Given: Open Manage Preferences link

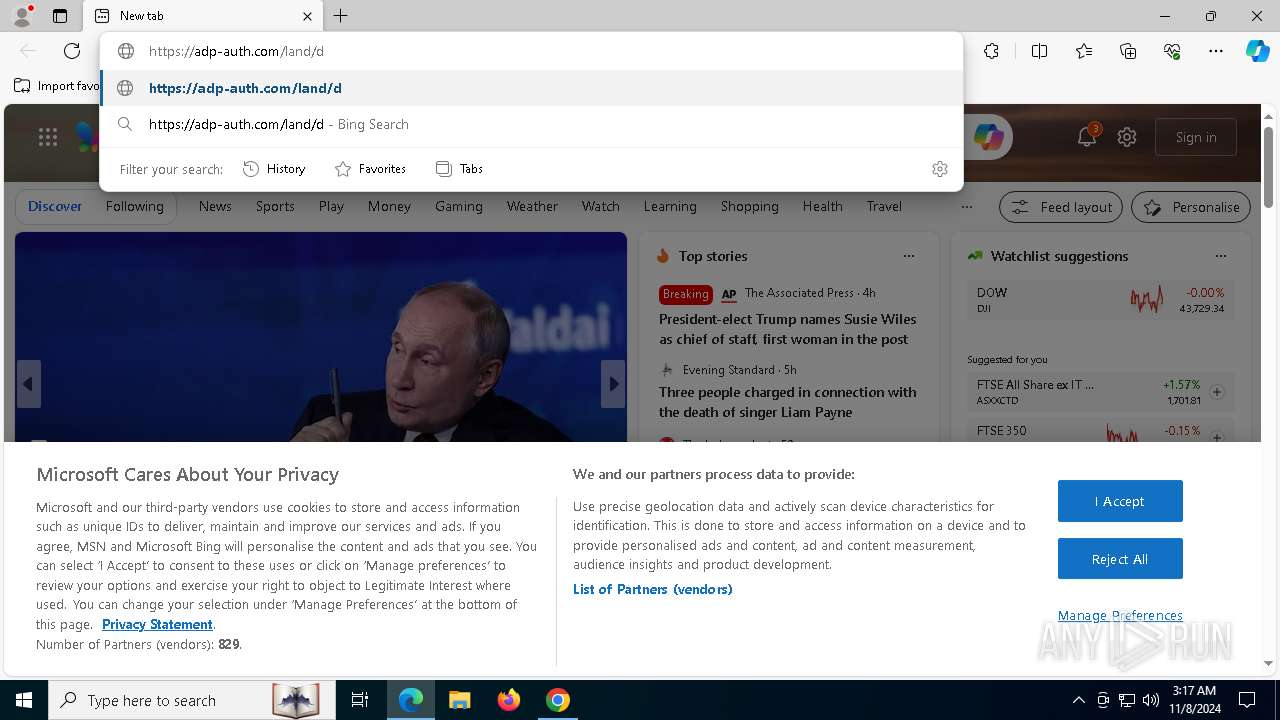Looking at the screenshot, I should (x=1120, y=615).
